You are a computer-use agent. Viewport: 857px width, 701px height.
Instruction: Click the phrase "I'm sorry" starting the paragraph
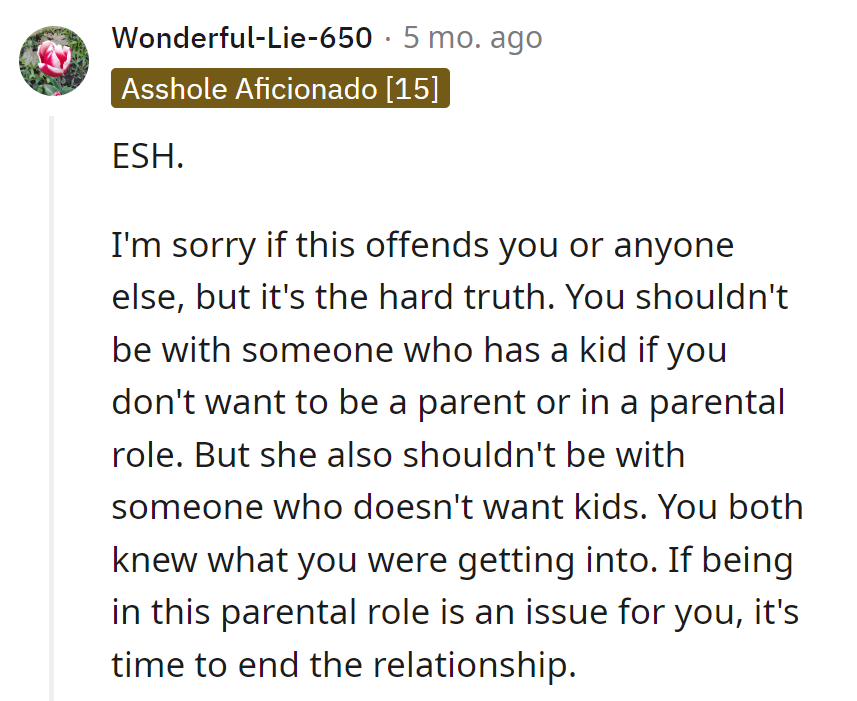coord(185,246)
